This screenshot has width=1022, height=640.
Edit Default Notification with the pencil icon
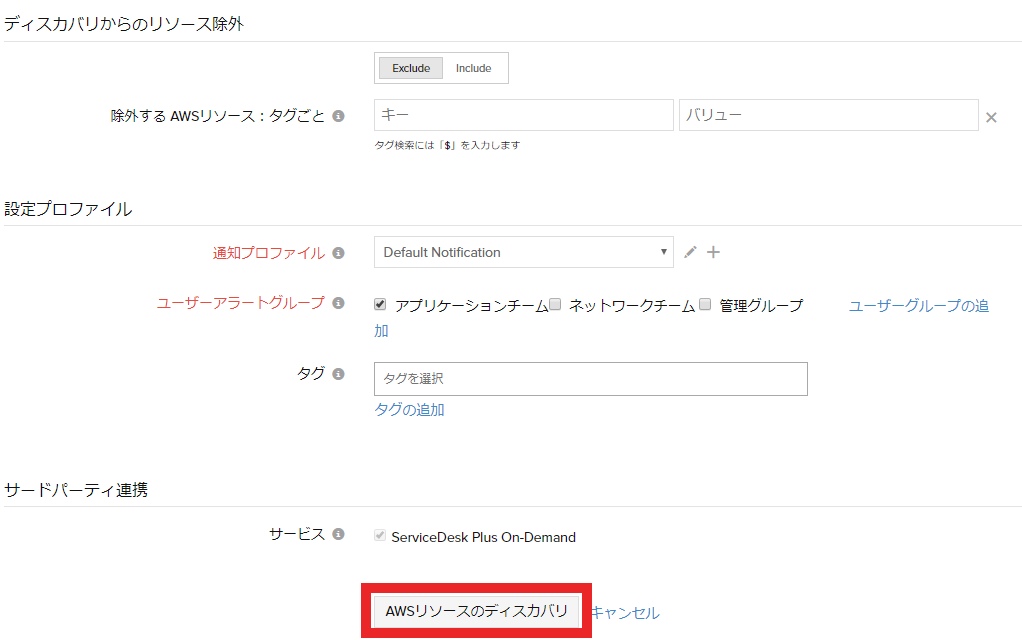click(x=689, y=252)
